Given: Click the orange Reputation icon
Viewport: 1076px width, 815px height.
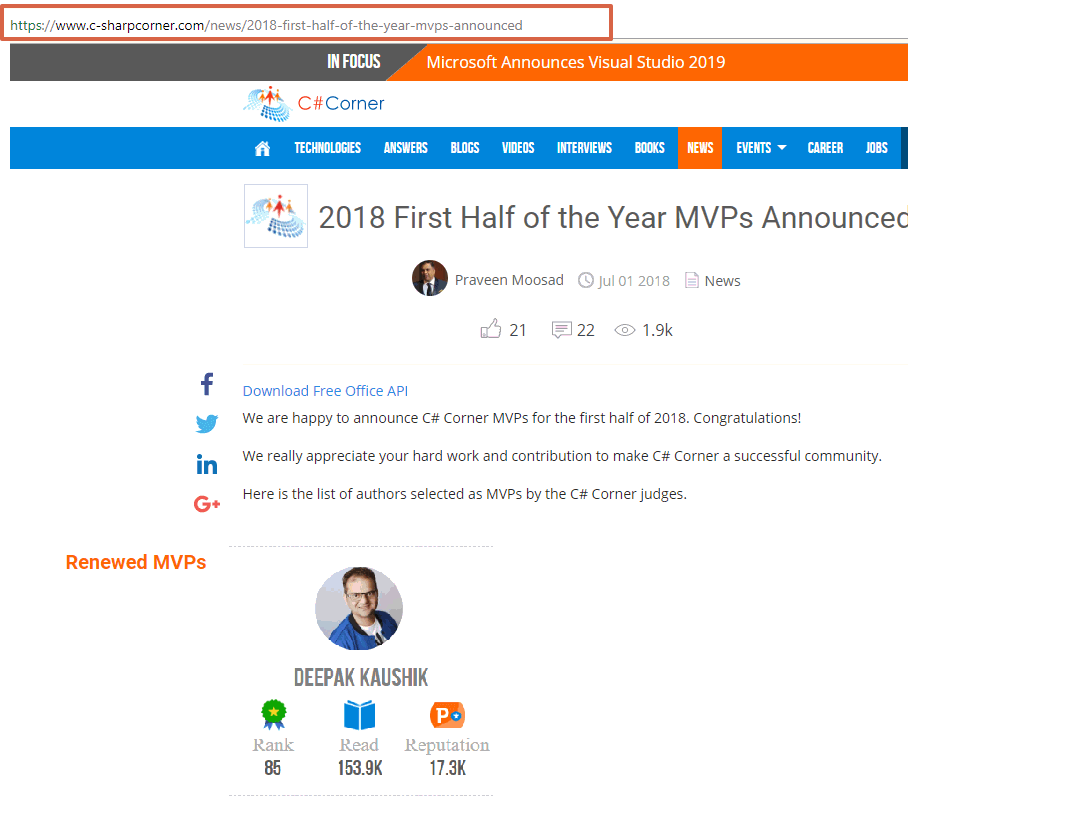Looking at the screenshot, I should pos(447,715).
